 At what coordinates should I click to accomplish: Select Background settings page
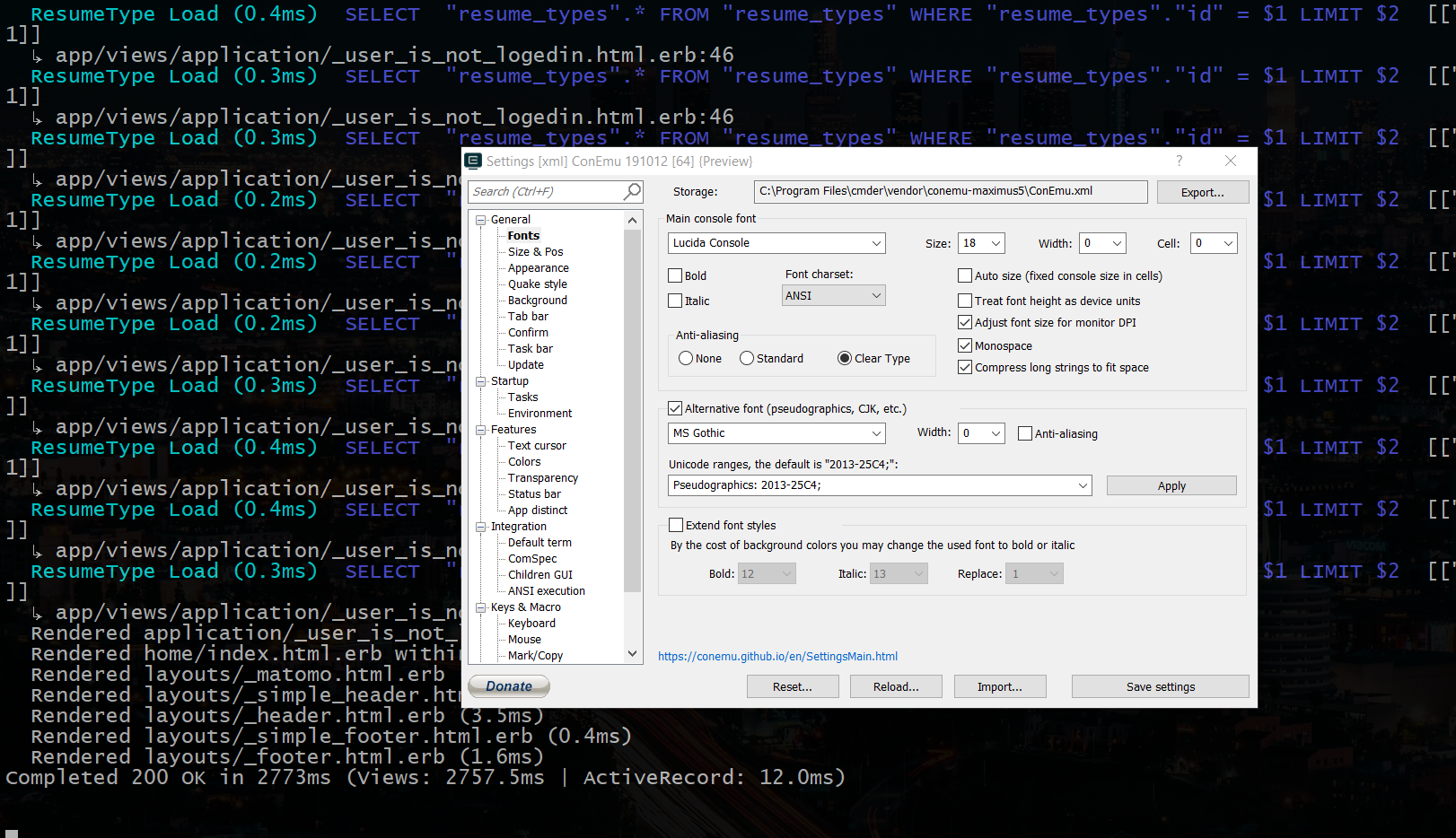coord(537,301)
